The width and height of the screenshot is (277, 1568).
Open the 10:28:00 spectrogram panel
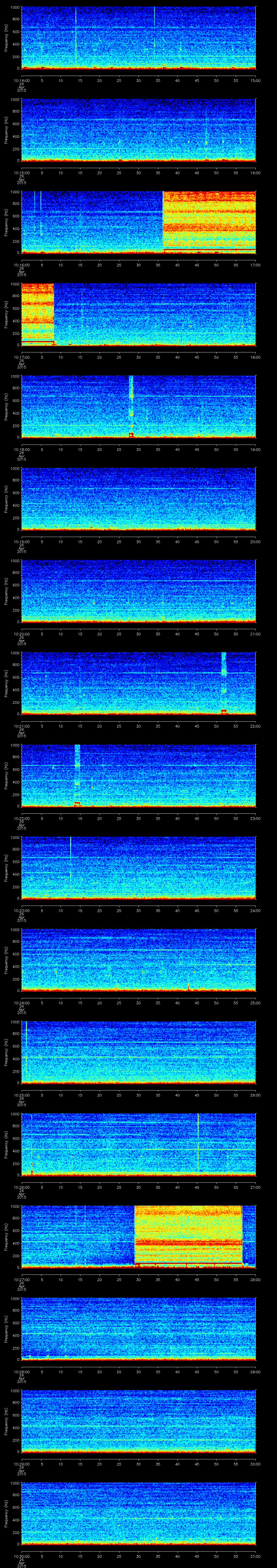point(138,1329)
